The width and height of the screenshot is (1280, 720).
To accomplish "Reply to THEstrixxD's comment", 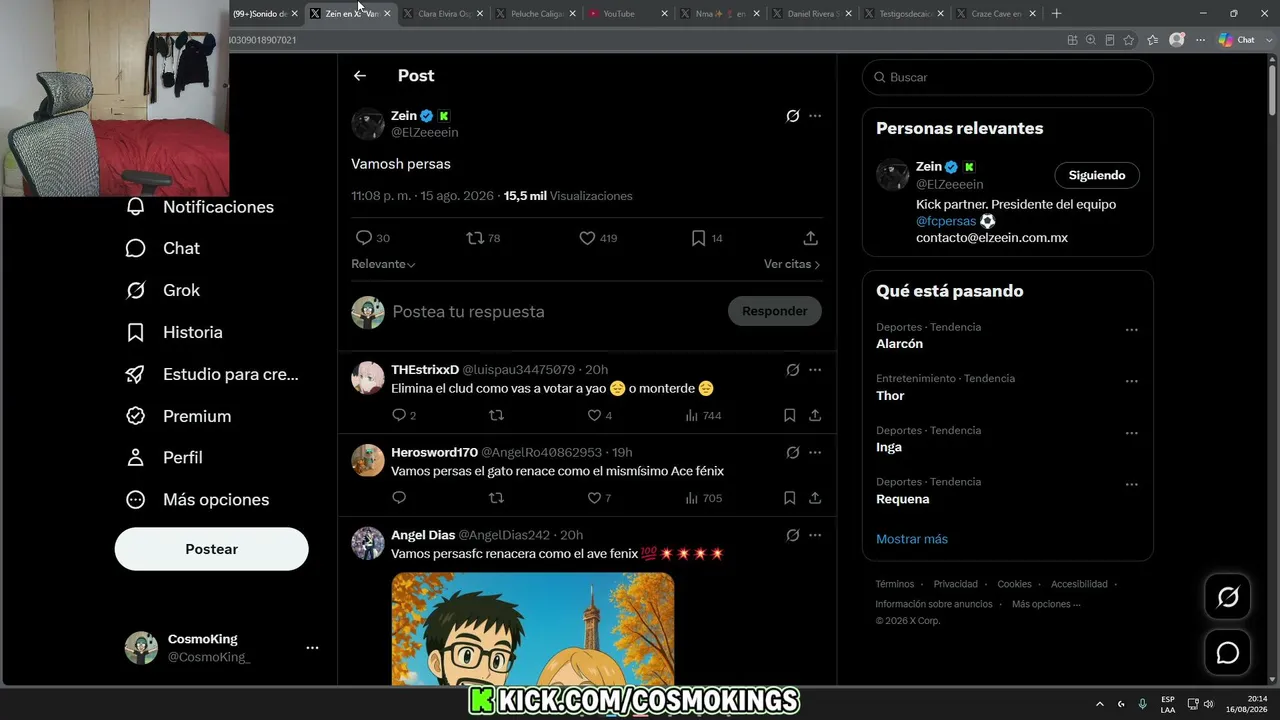I will (399, 415).
